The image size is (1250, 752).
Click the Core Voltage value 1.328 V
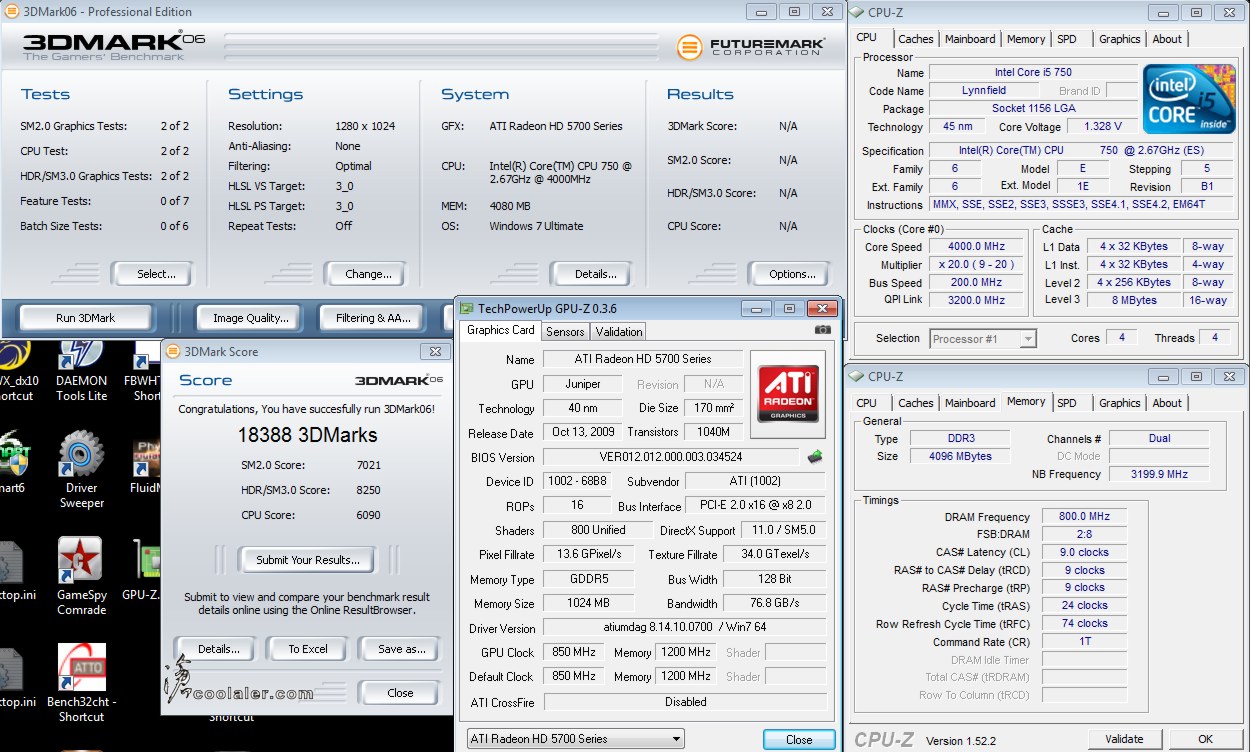click(x=1103, y=127)
